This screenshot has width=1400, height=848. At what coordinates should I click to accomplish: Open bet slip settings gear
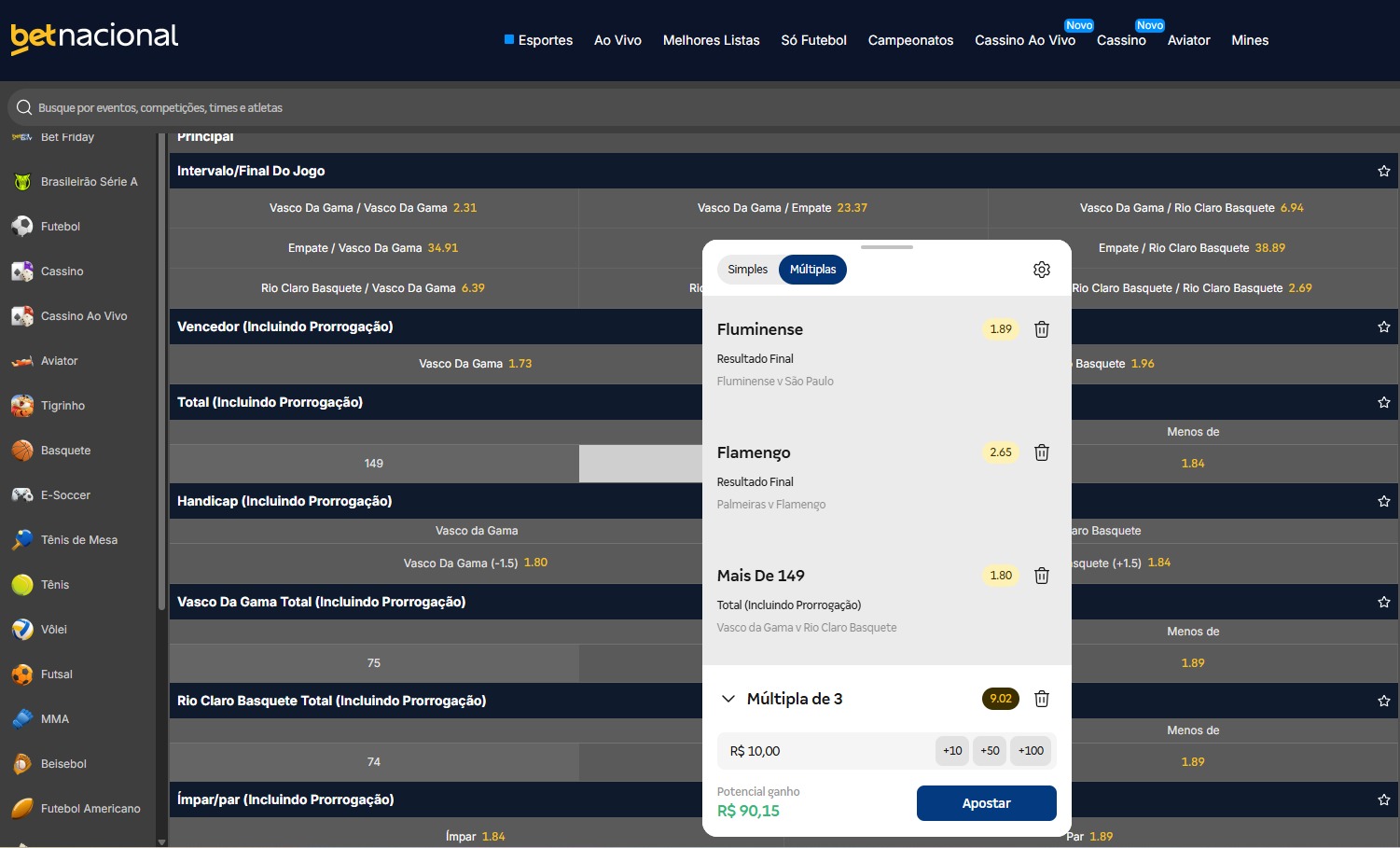point(1042,270)
